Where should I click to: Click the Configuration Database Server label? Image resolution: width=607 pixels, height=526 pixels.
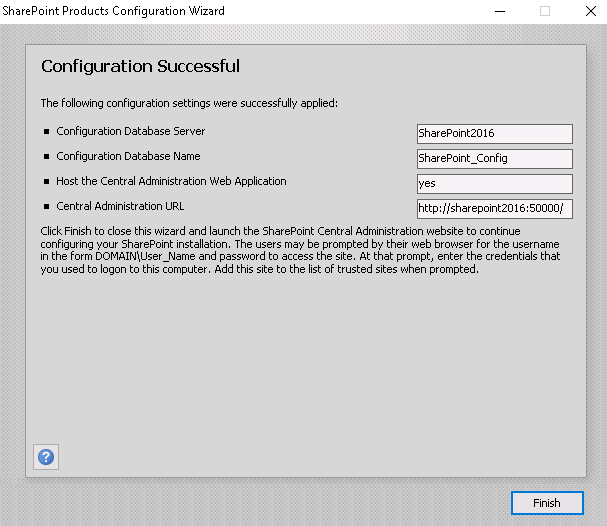[x=131, y=131]
